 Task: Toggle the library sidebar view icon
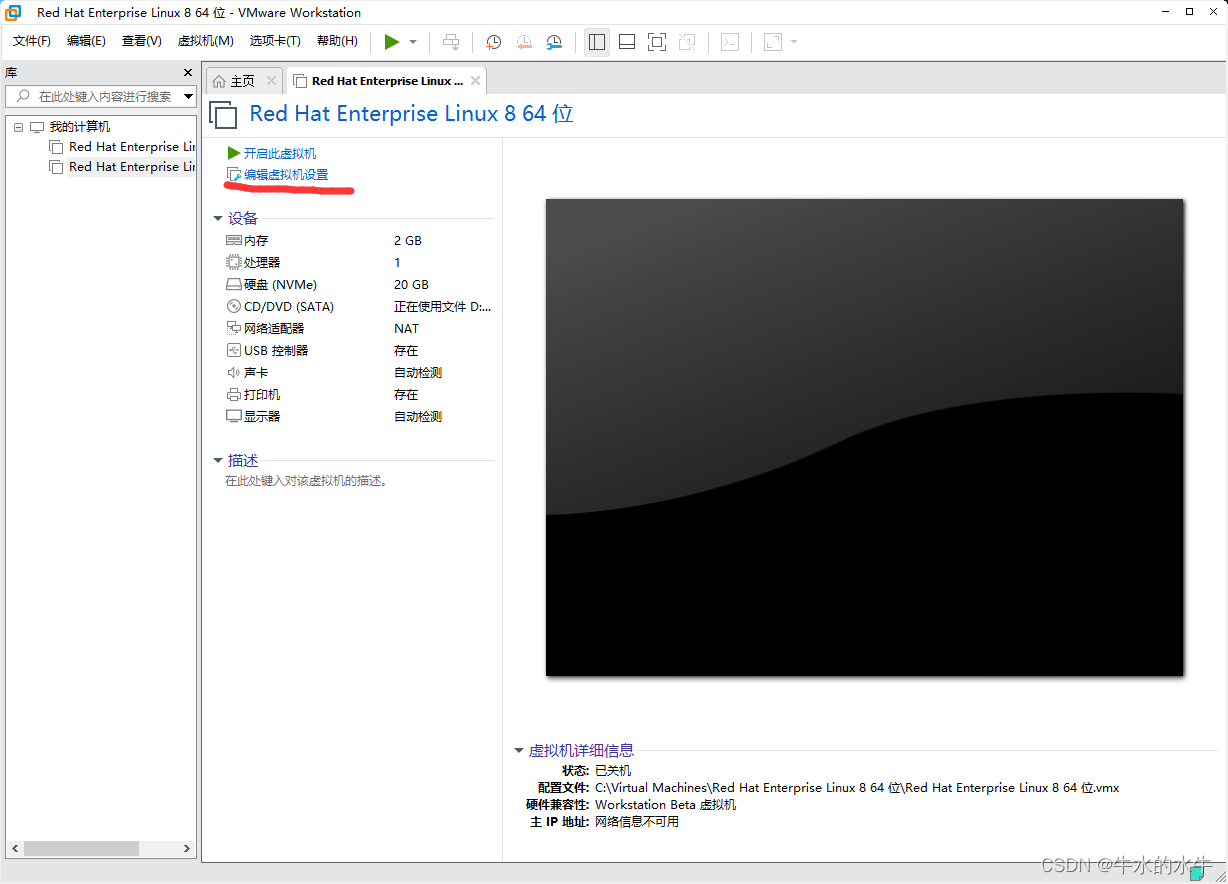click(x=597, y=42)
